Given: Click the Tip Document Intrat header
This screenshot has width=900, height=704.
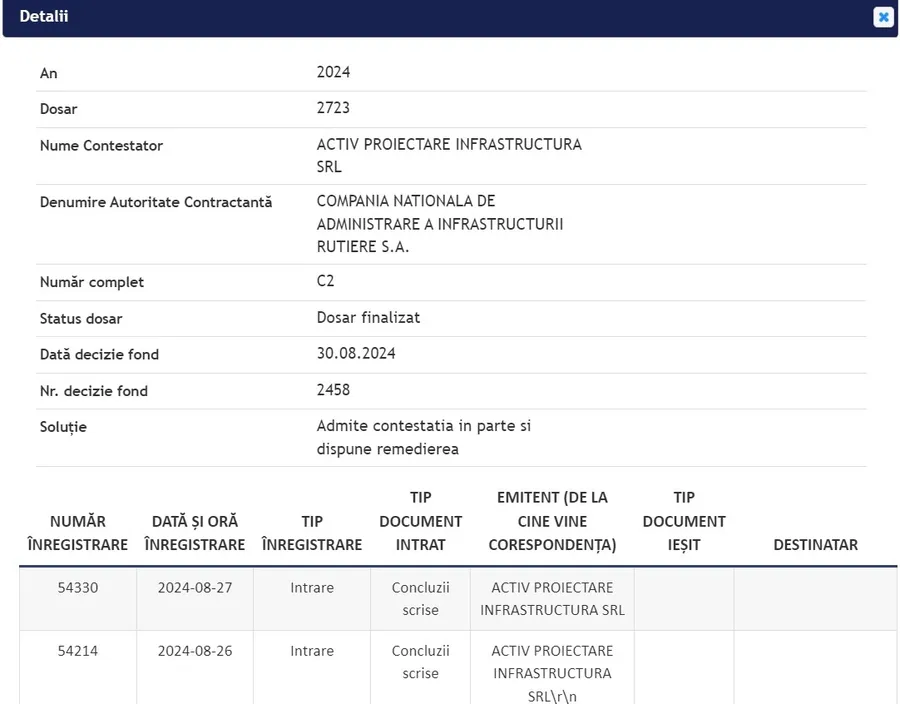Looking at the screenshot, I should tap(421, 521).
